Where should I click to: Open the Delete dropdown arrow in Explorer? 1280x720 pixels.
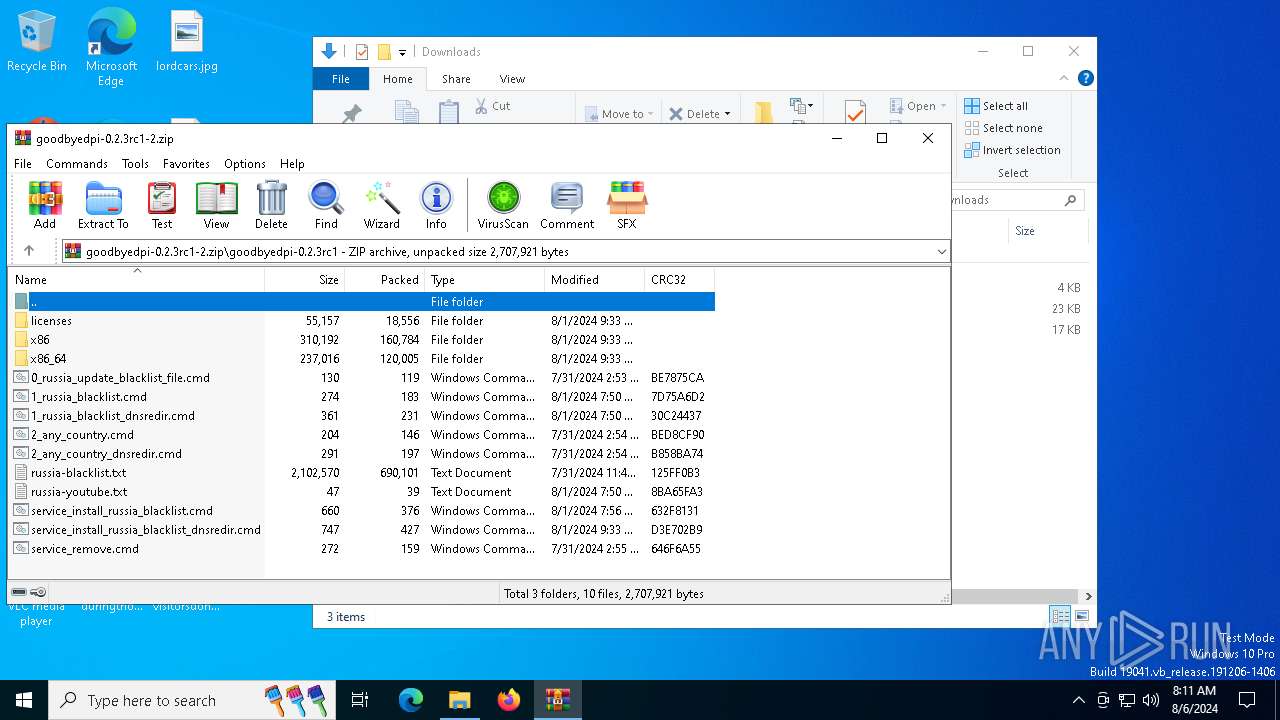[x=727, y=114]
